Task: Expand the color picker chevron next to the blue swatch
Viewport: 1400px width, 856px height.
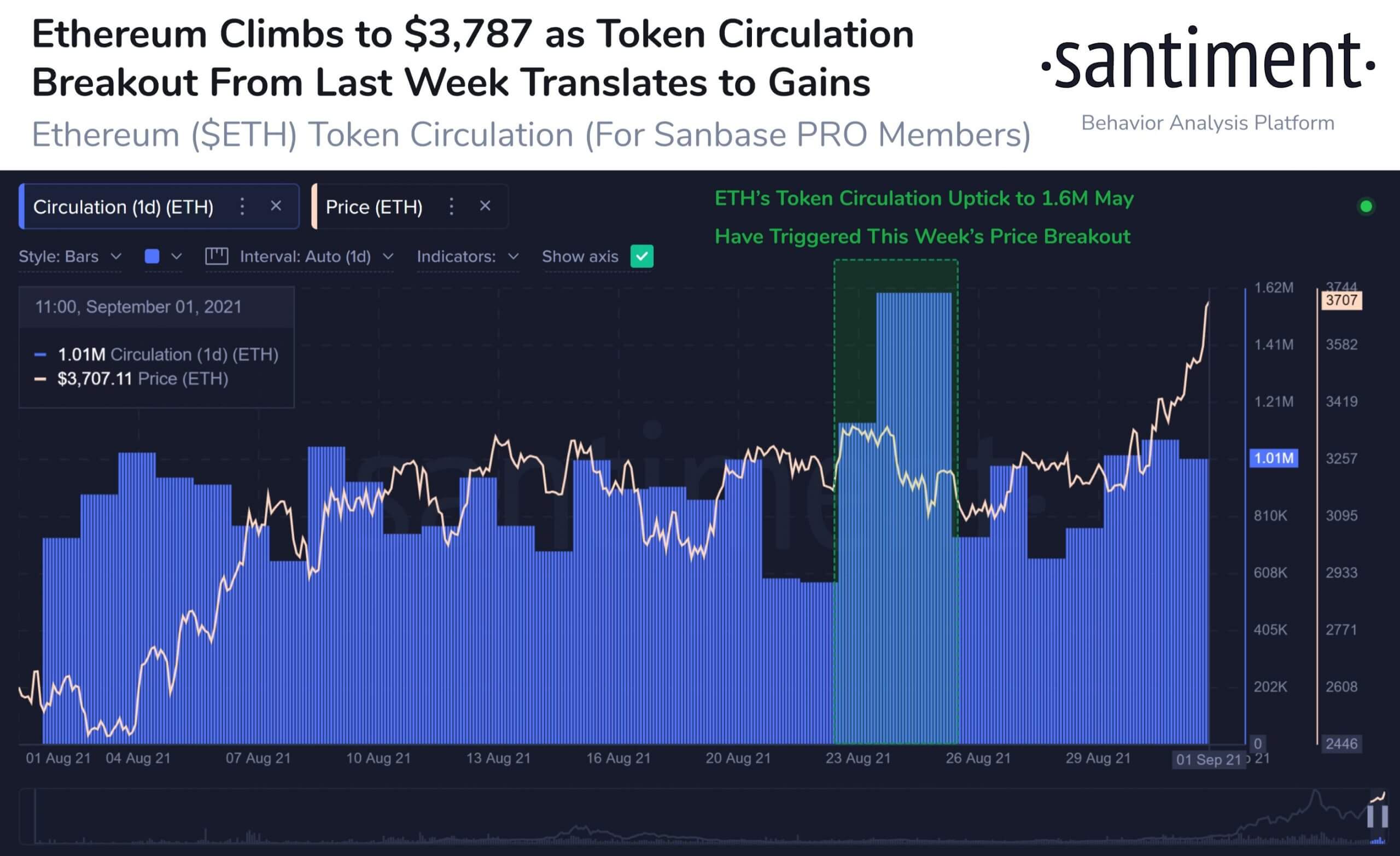Action: coord(177,257)
